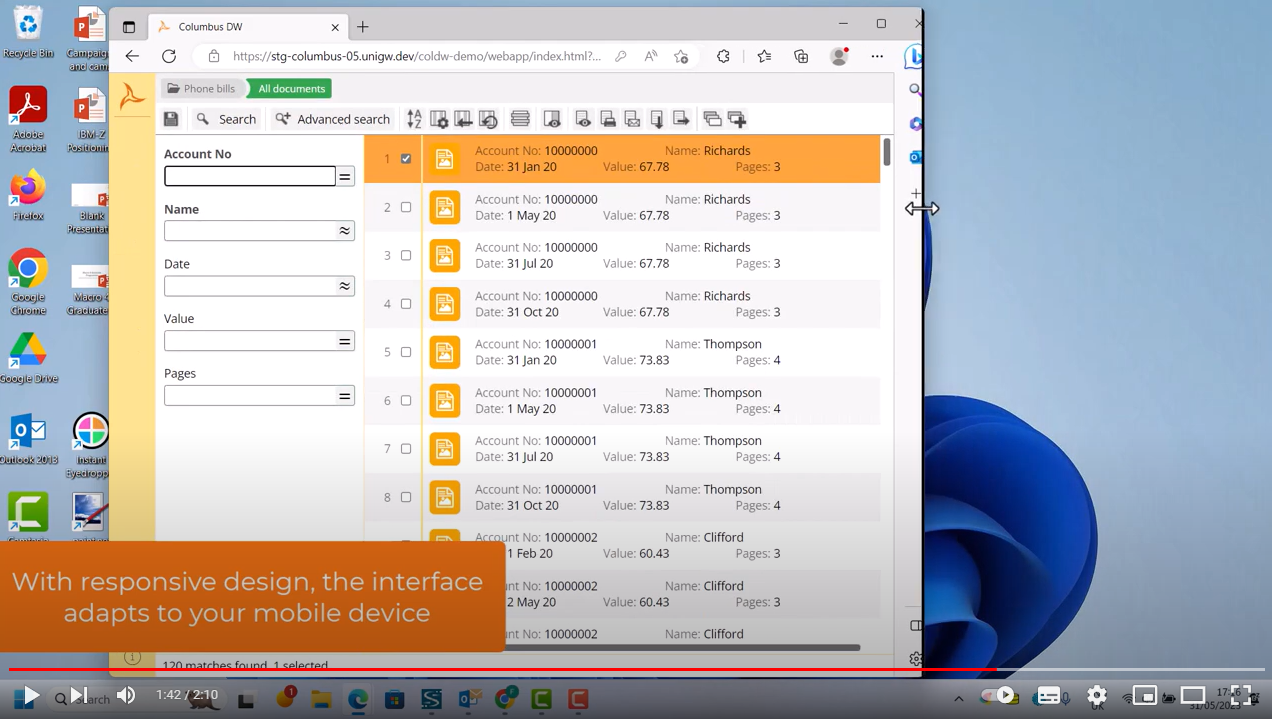The image size is (1272, 725).
Task: Select the checkbox for row 7
Action: click(x=406, y=449)
